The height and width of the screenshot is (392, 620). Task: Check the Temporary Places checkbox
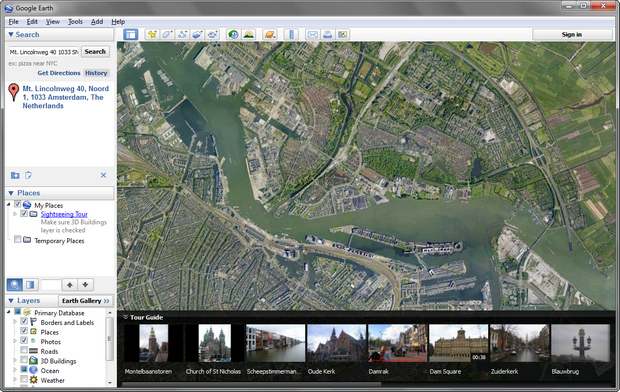click(x=17, y=239)
